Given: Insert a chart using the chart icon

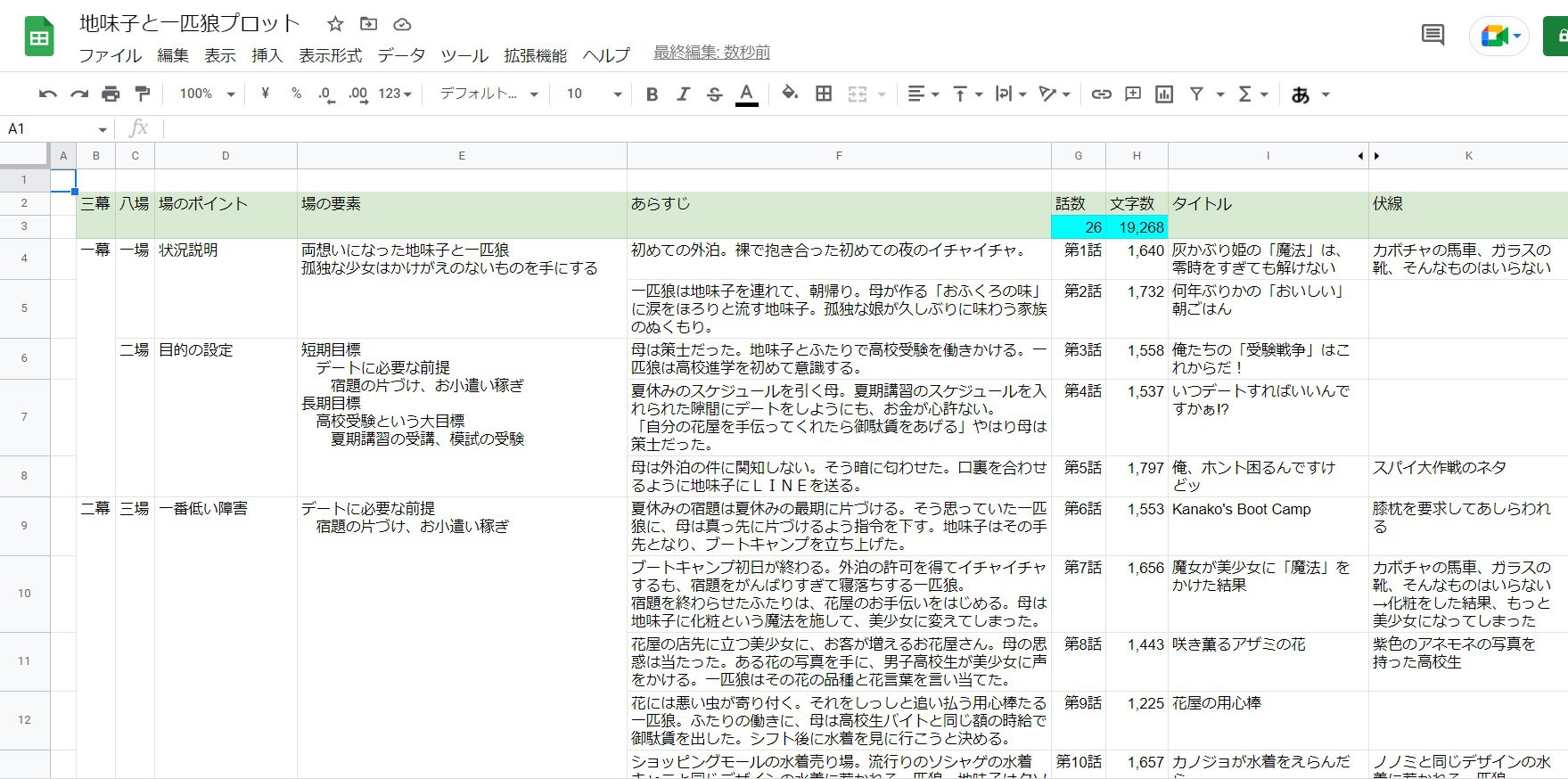Looking at the screenshot, I should tap(1163, 94).
